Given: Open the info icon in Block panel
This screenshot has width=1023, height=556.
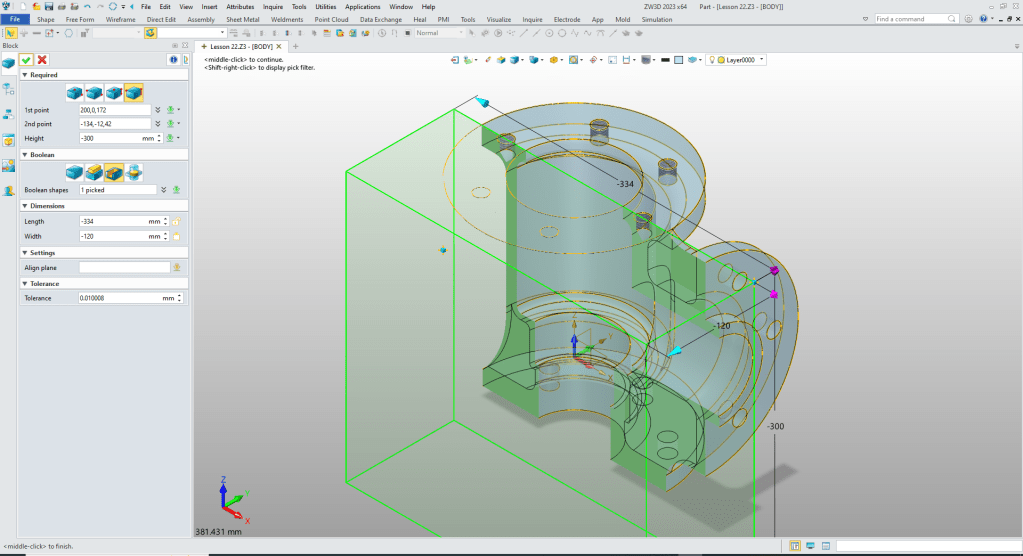Looking at the screenshot, I should (171, 60).
